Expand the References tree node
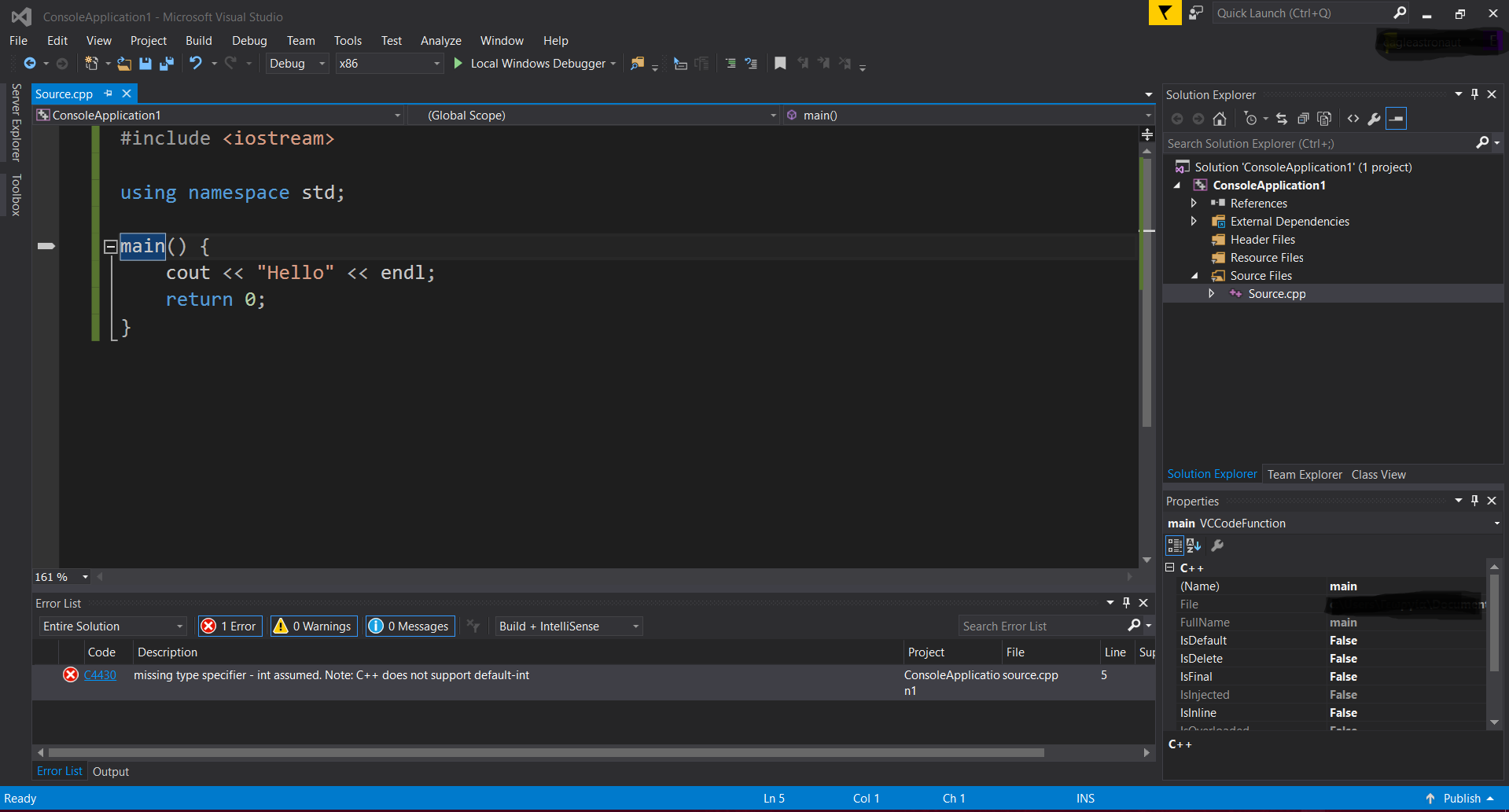 pos(1194,203)
